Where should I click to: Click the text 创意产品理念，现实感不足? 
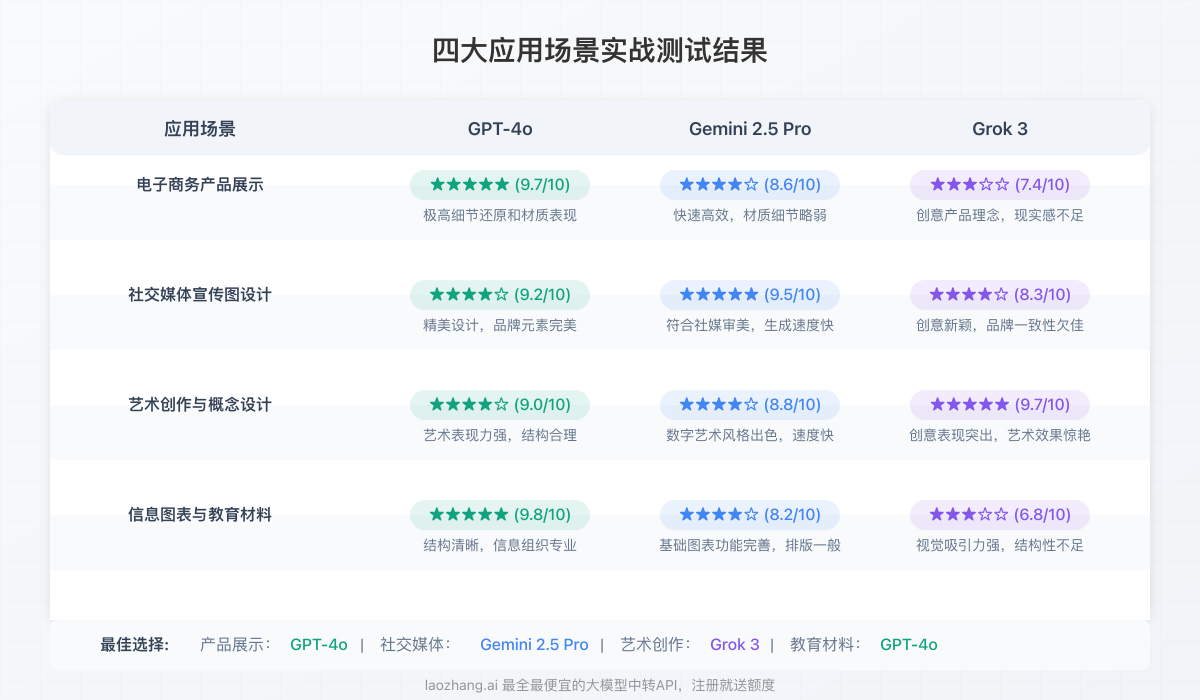pos(1000,215)
